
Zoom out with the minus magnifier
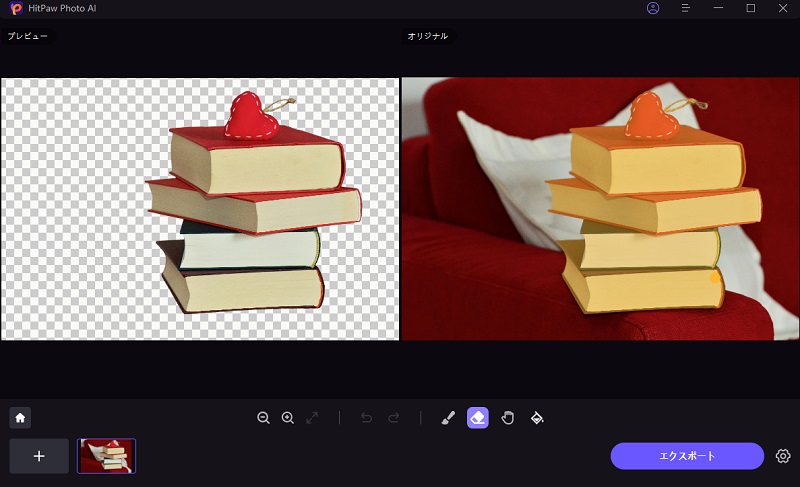click(263, 418)
